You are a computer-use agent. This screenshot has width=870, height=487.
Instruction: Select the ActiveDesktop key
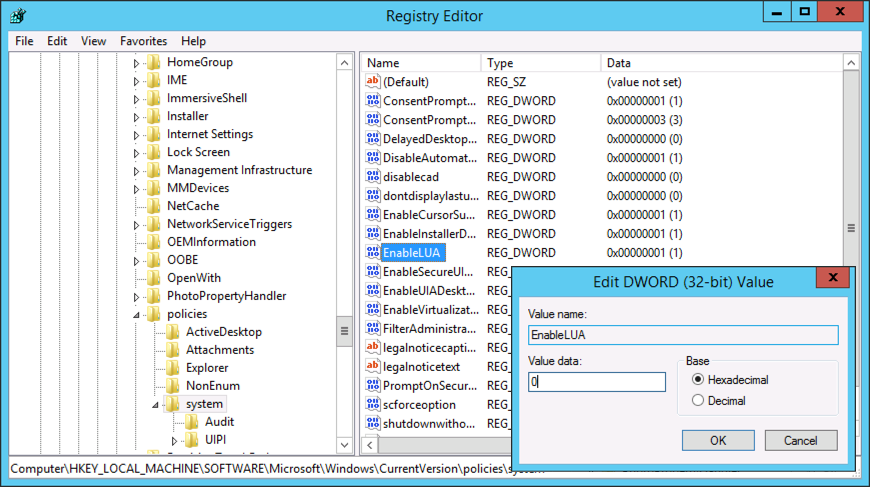224,332
